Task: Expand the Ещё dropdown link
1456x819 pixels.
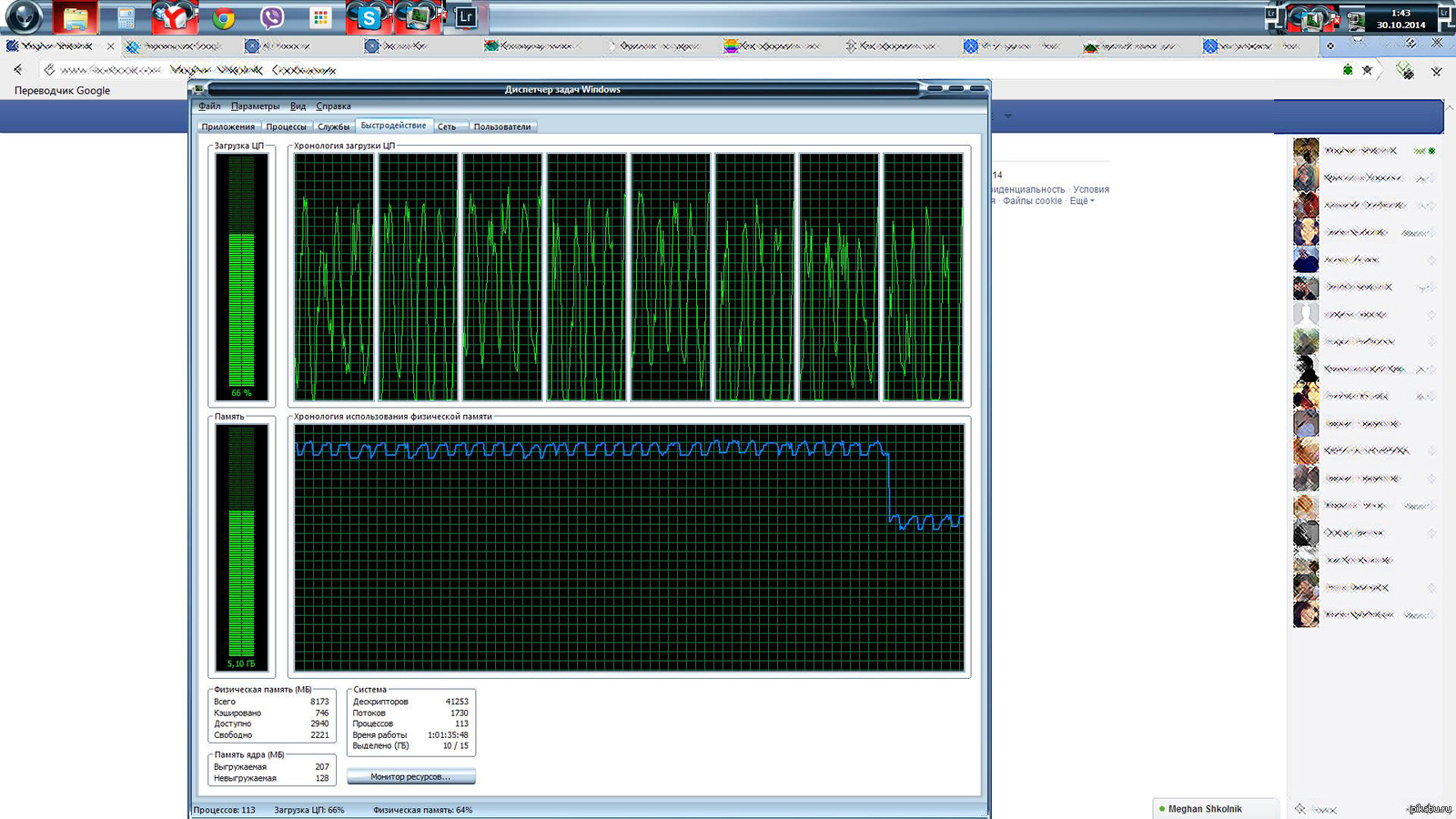Action: pyautogui.click(x=1081, y=201)
